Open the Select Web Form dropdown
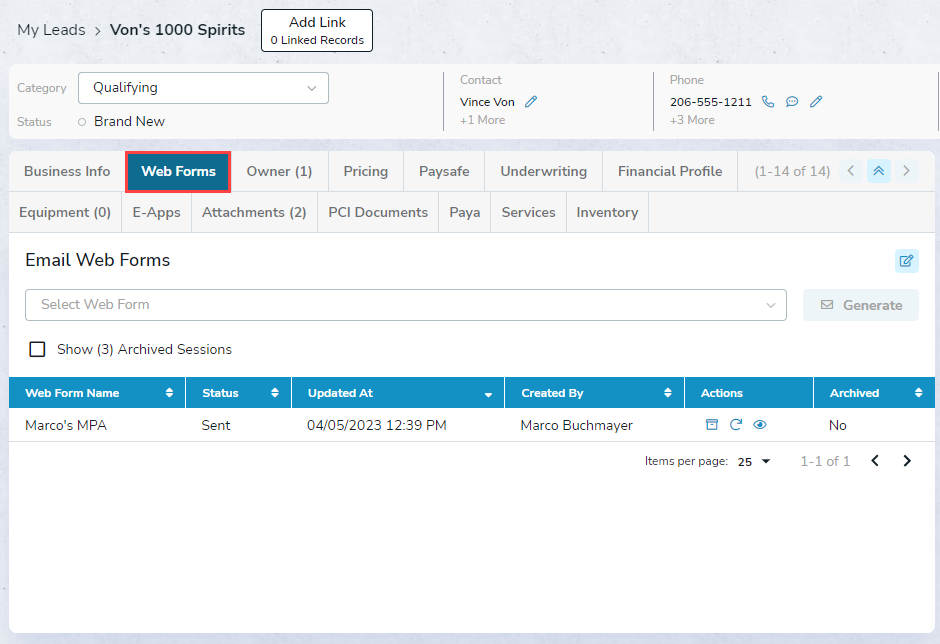Screen dimensions: 940x644 [x=406, y=305]
